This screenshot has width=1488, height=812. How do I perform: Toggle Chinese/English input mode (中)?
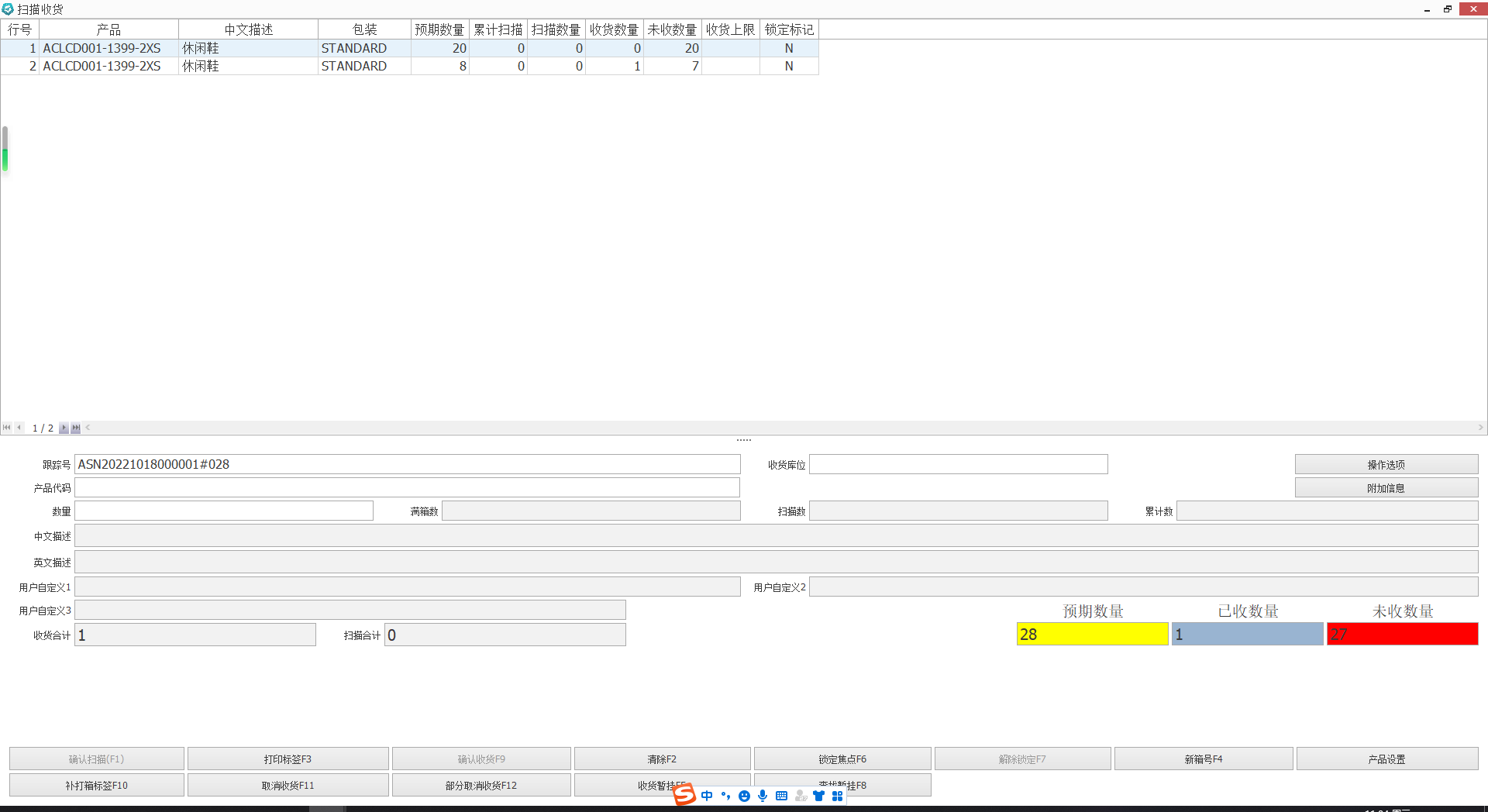point(707,796)
